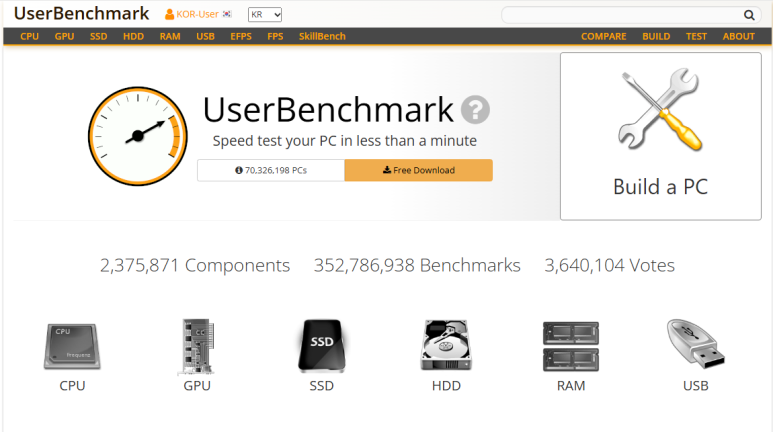The width and height of the screenshot is (773, 432).
Task: Open the KR country dropdown
Action: click(265, 15)
